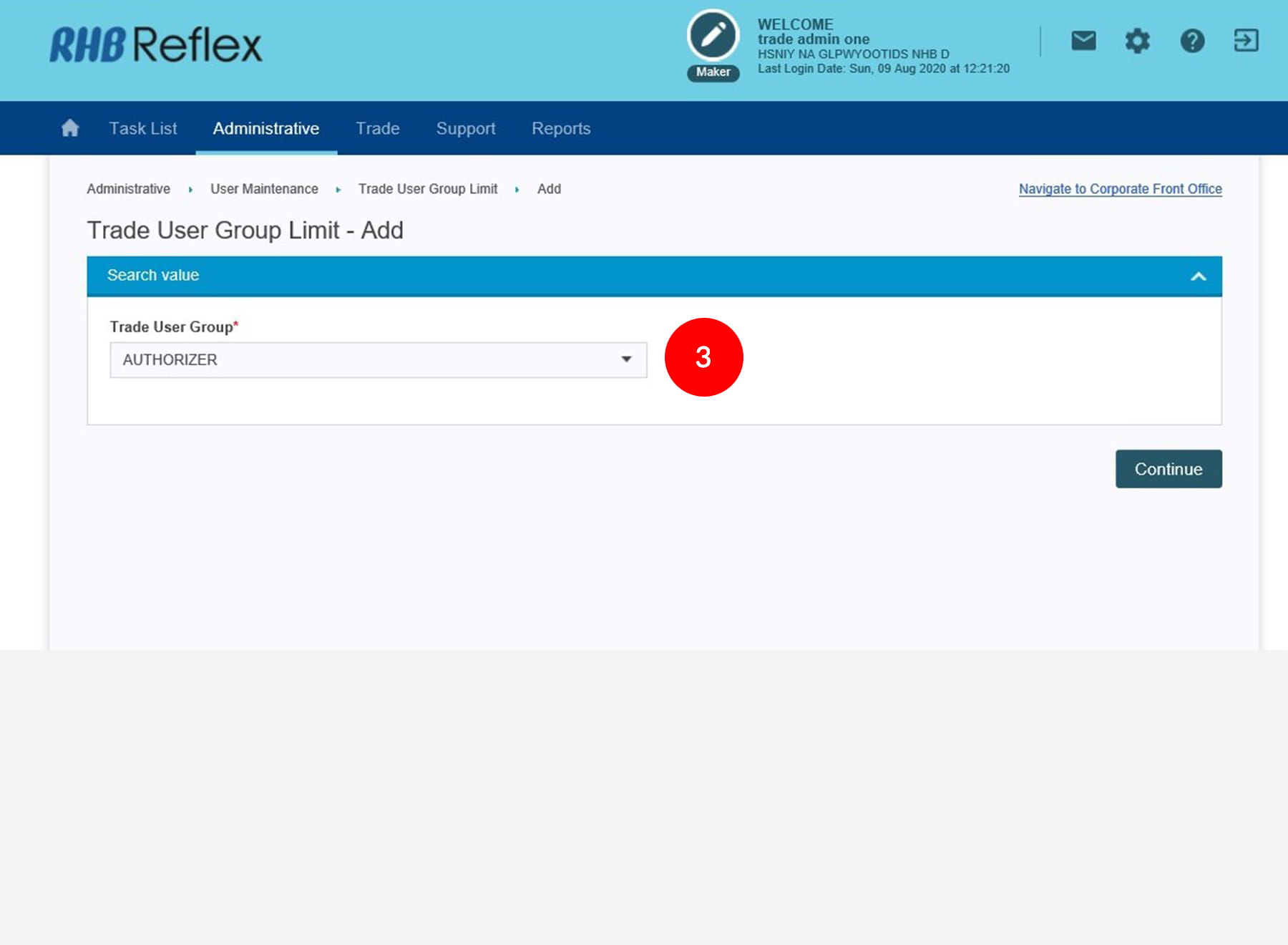Select the Administrative tab
Viewport: 1288px width, 945px height.
266,128
